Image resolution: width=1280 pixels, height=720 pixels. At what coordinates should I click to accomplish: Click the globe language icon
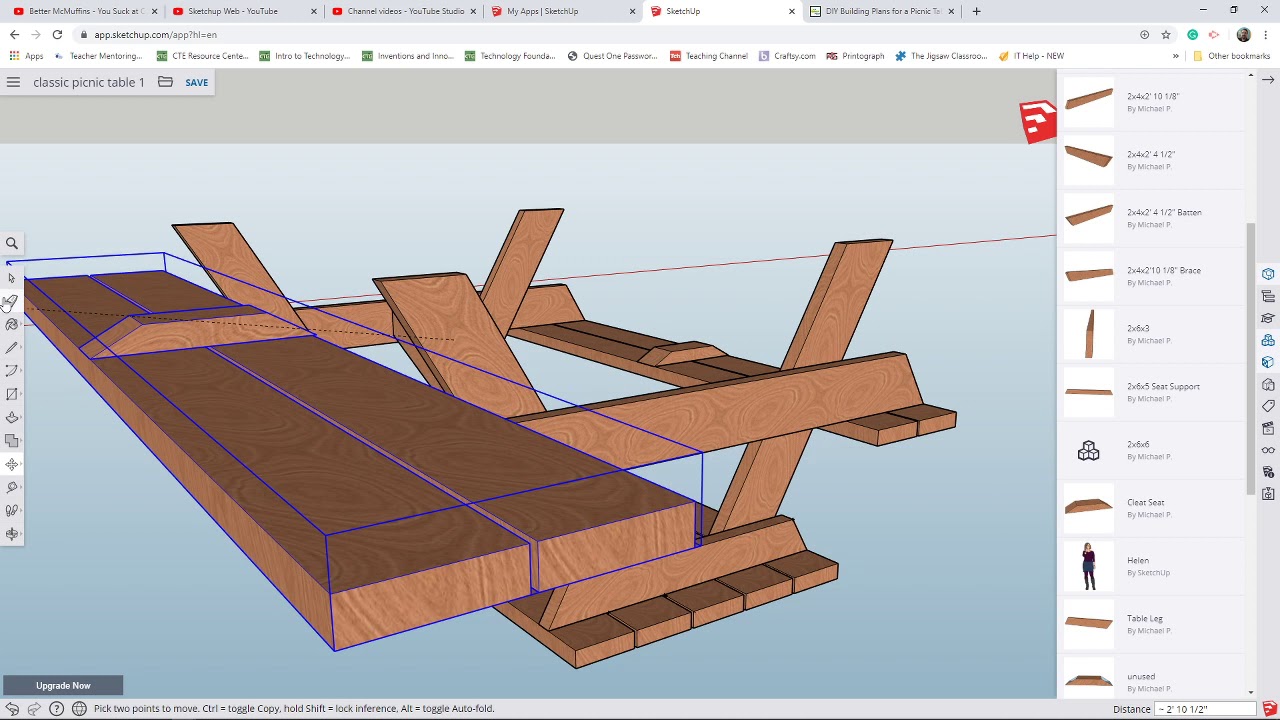point(79,709)
